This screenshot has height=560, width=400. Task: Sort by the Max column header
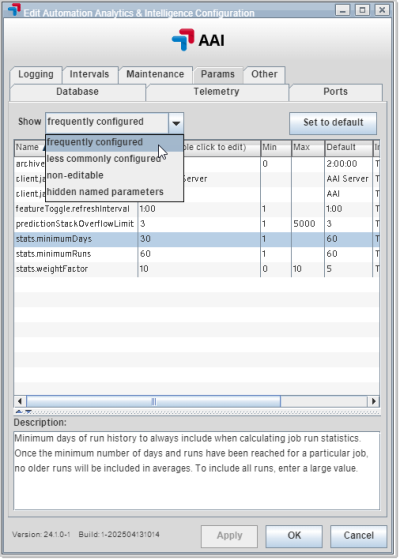point(308,148)
